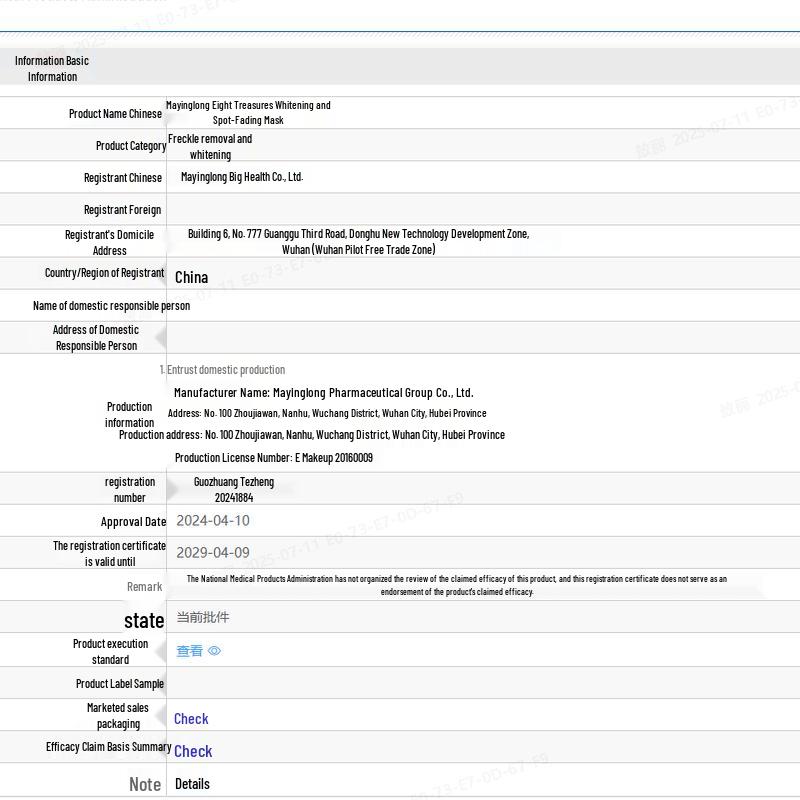Click the state field showing 当前批件

coord(202,617)
